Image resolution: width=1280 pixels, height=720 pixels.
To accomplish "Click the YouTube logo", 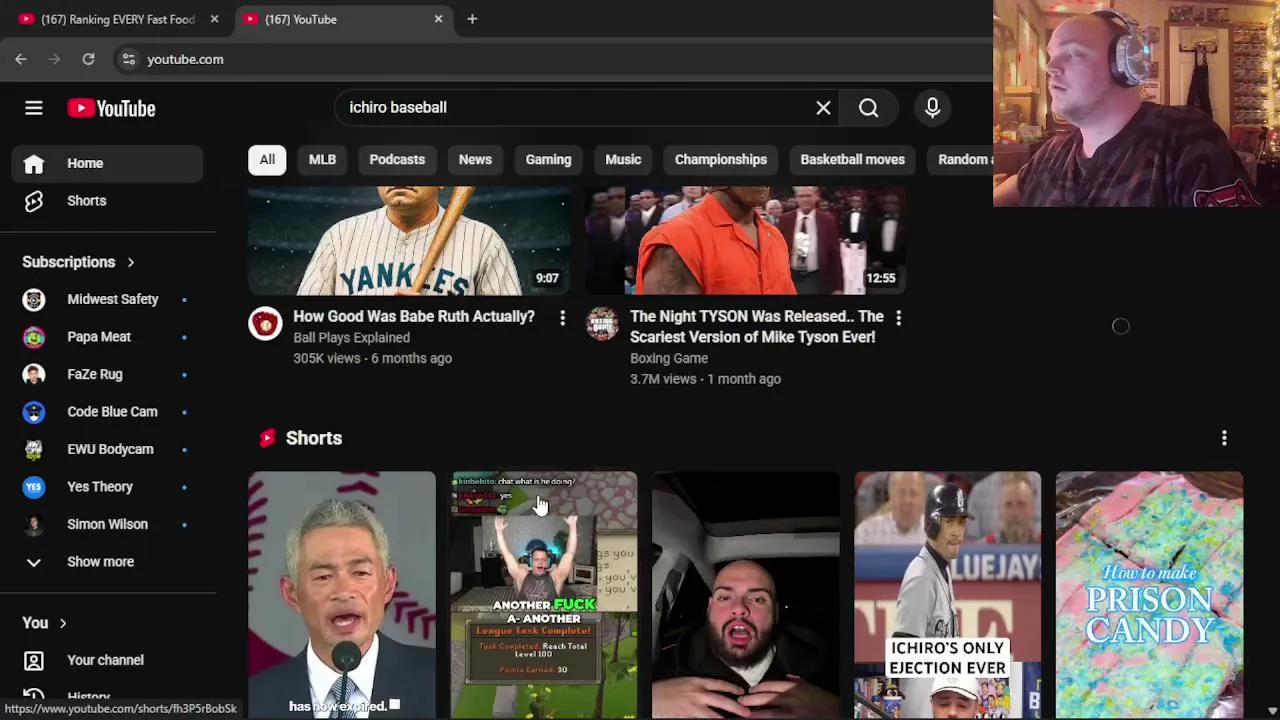I will click(111, 108).
